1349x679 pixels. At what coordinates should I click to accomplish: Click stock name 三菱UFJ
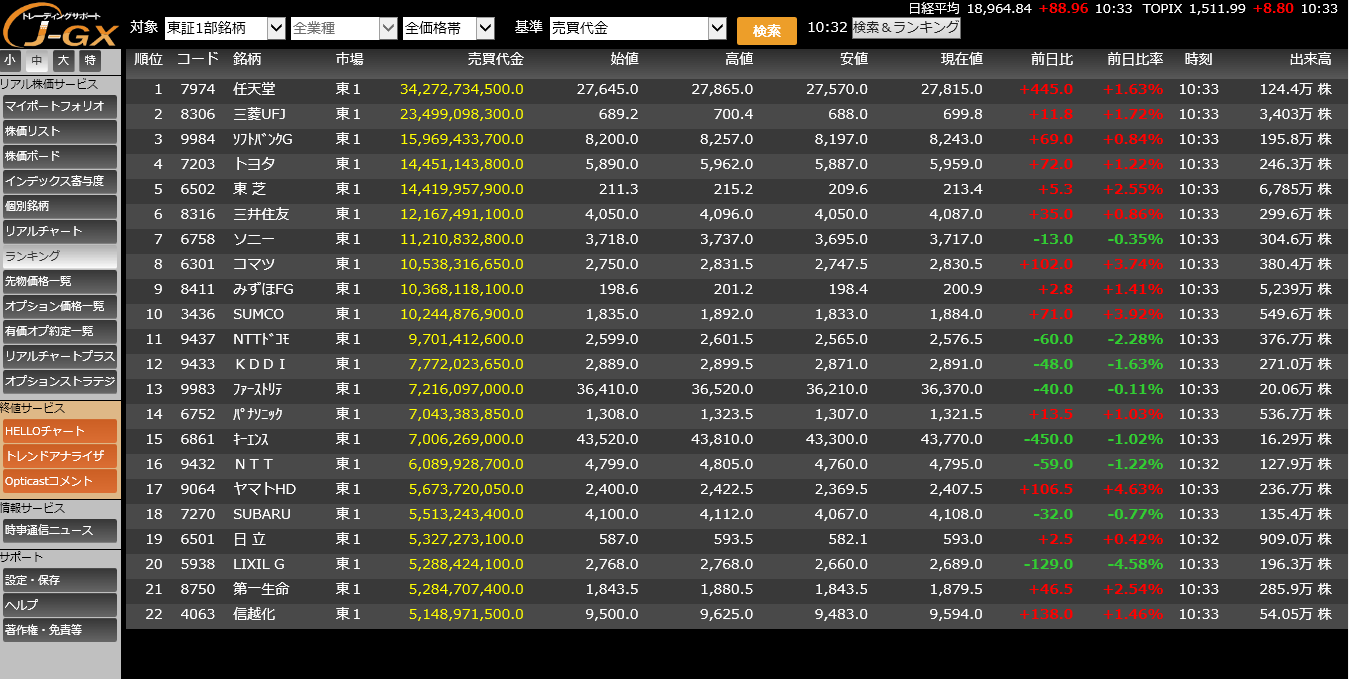[258, 114]
